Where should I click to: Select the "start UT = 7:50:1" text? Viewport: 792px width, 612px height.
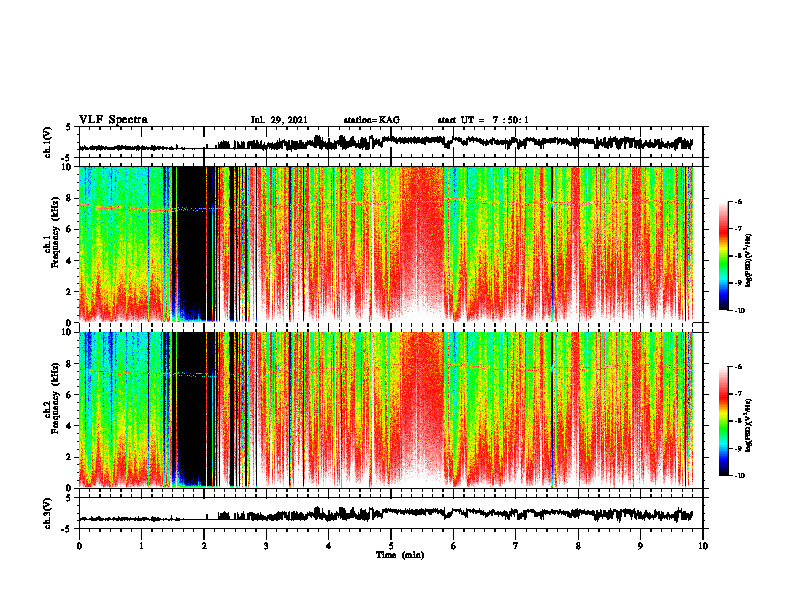[483, 120]
